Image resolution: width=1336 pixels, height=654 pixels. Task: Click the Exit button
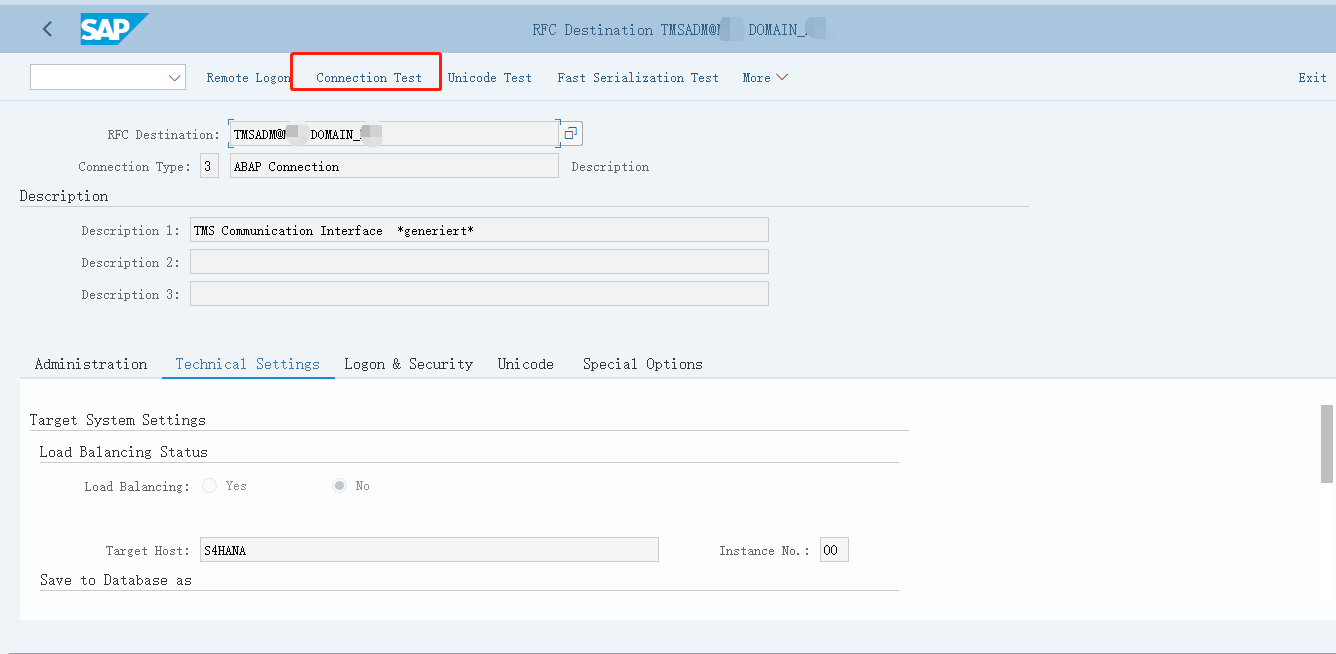[1312, 78]
